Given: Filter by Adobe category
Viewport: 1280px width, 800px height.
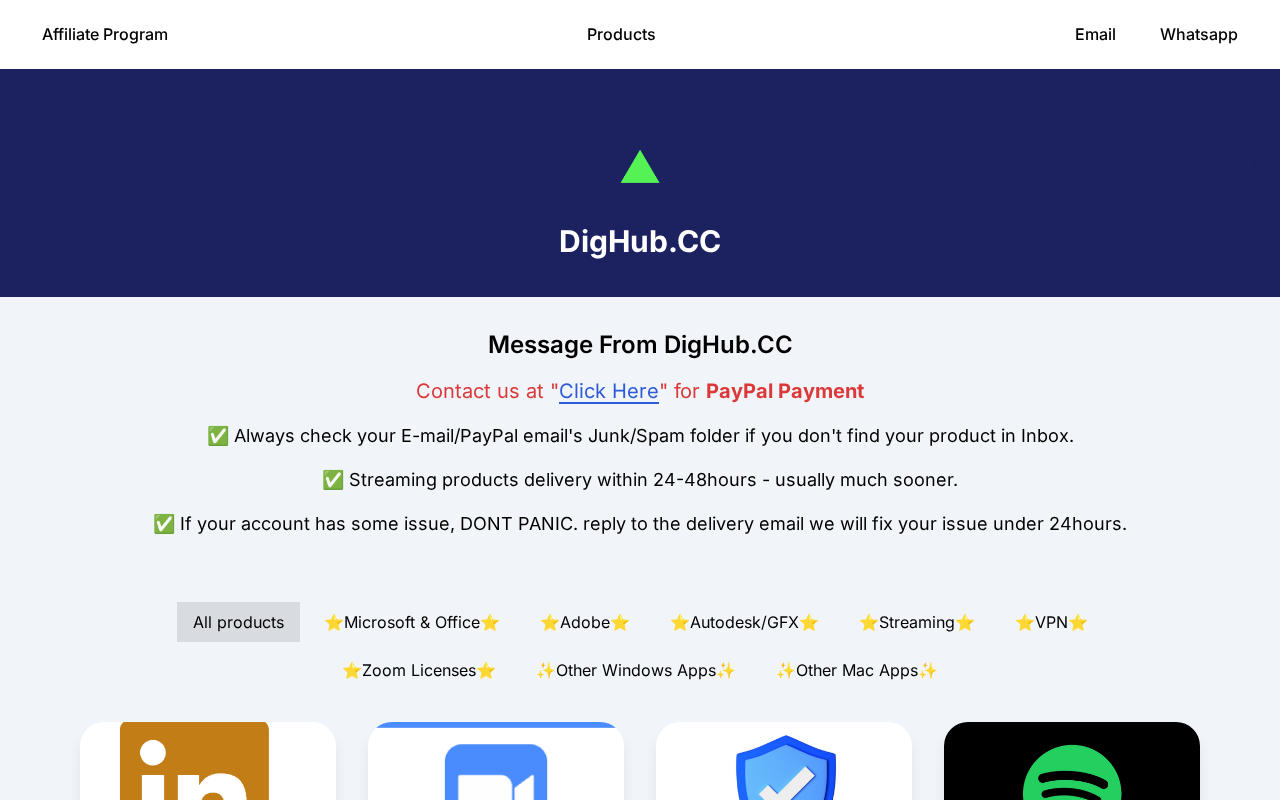Looking at the screenshot, I should [585, 622].
